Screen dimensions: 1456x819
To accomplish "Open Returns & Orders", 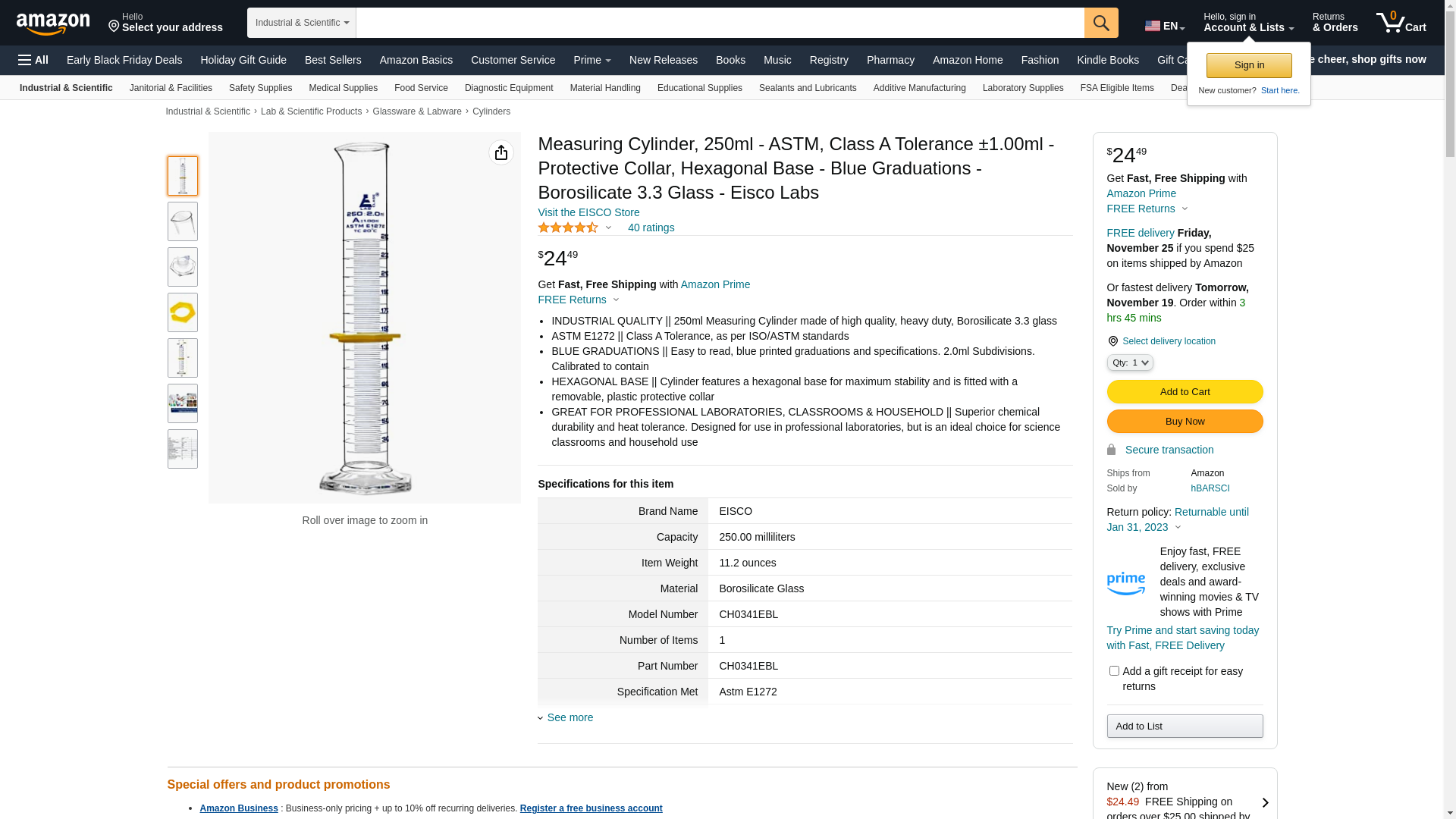I will coord(1335,23).
